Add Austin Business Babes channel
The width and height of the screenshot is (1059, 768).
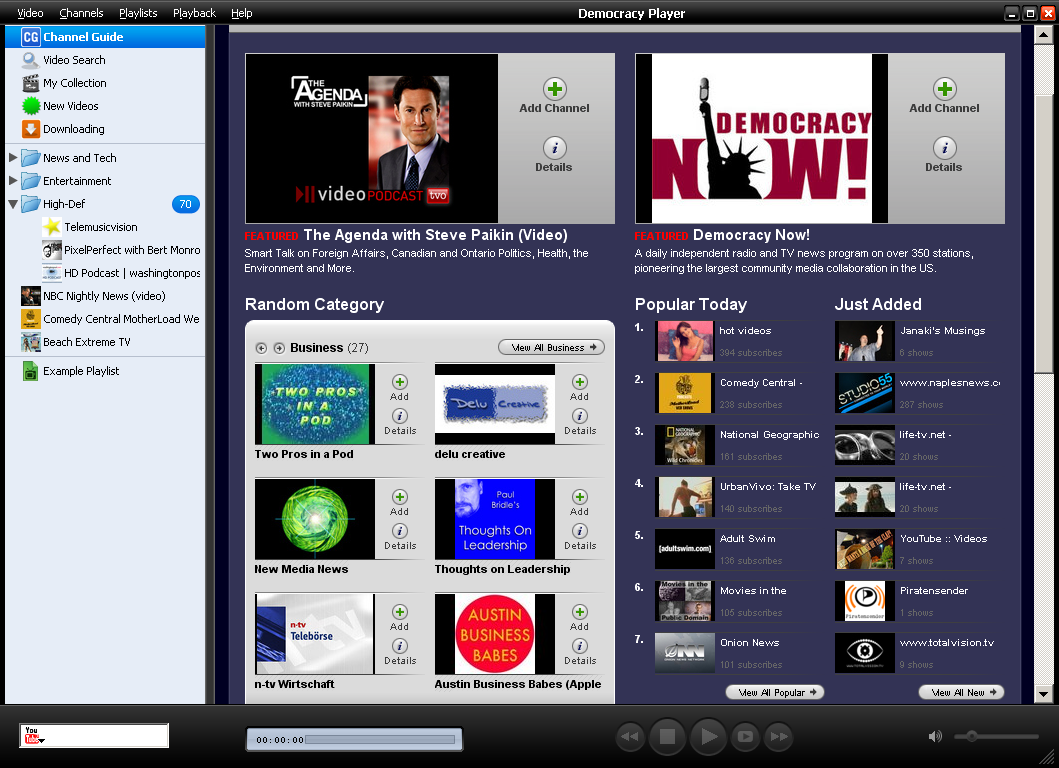[x=579, y=617]
